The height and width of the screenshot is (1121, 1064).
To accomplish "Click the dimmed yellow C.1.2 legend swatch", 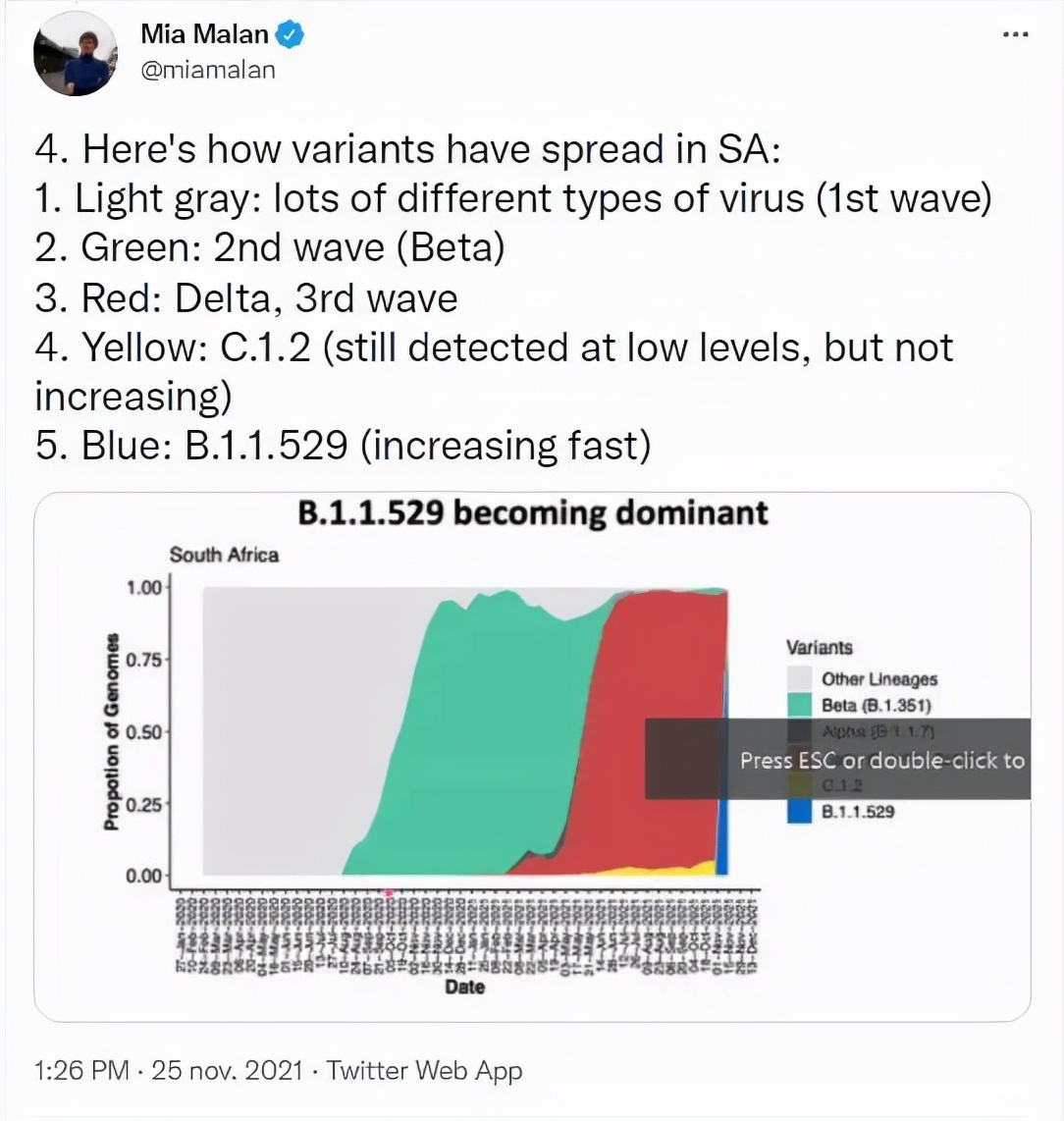I will click(x=801, y=784).
